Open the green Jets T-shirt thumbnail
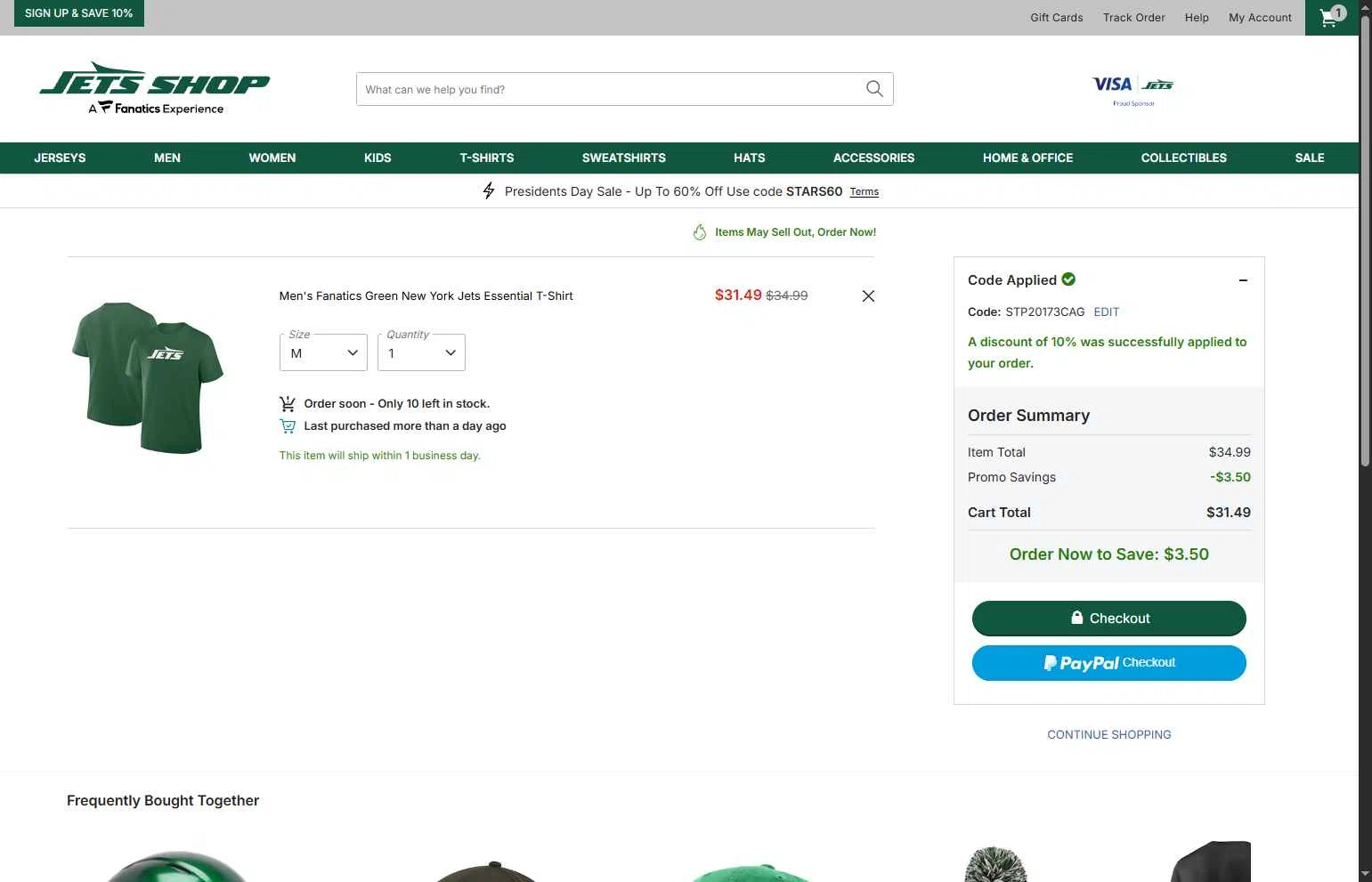Viewport: 1372px width, 882px height. (148, 377)
